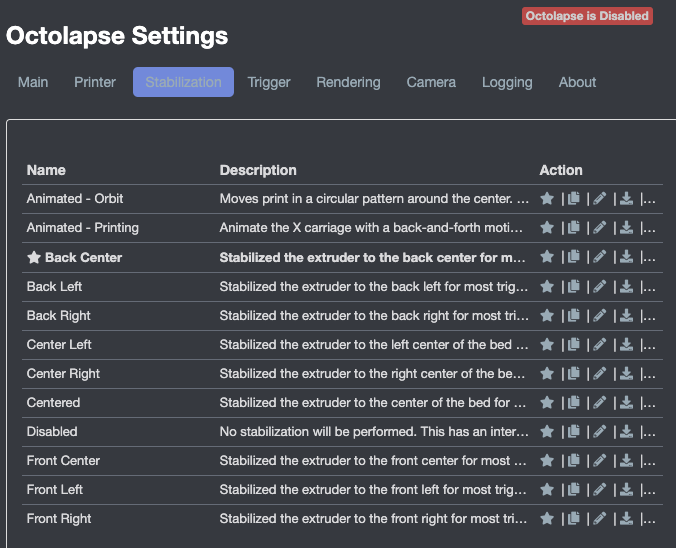This screenshot has width=676, height=548.
Task: Click the Back Center action star icon
Action: pyautogui.click(x=547, y=257)
